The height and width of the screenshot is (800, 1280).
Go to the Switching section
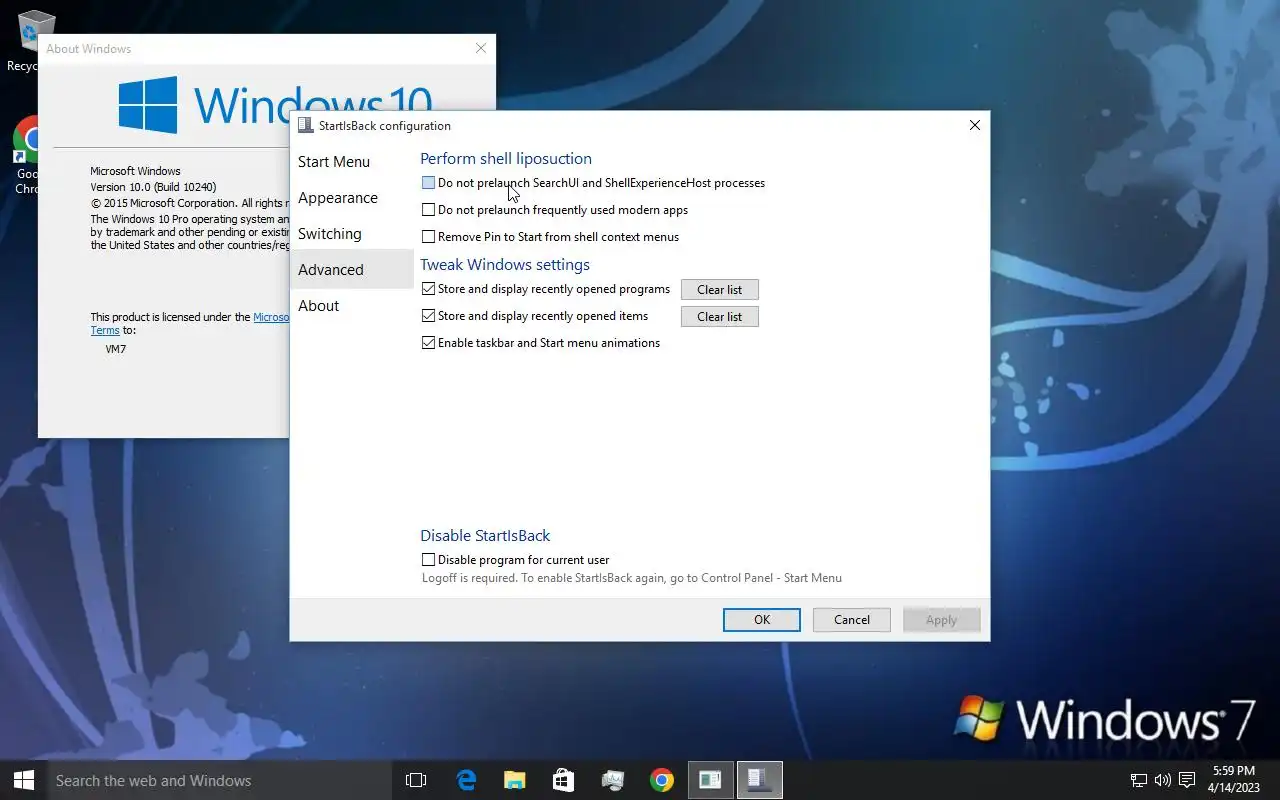[351, 234]
